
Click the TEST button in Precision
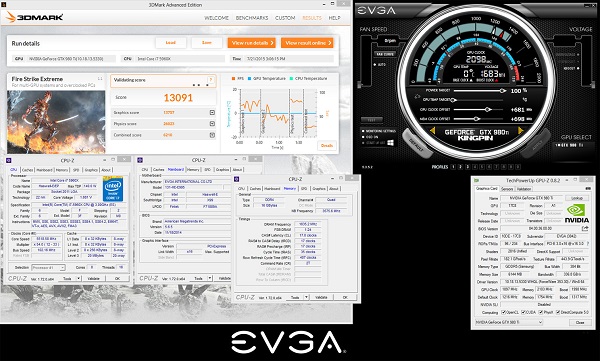[372, 120]
